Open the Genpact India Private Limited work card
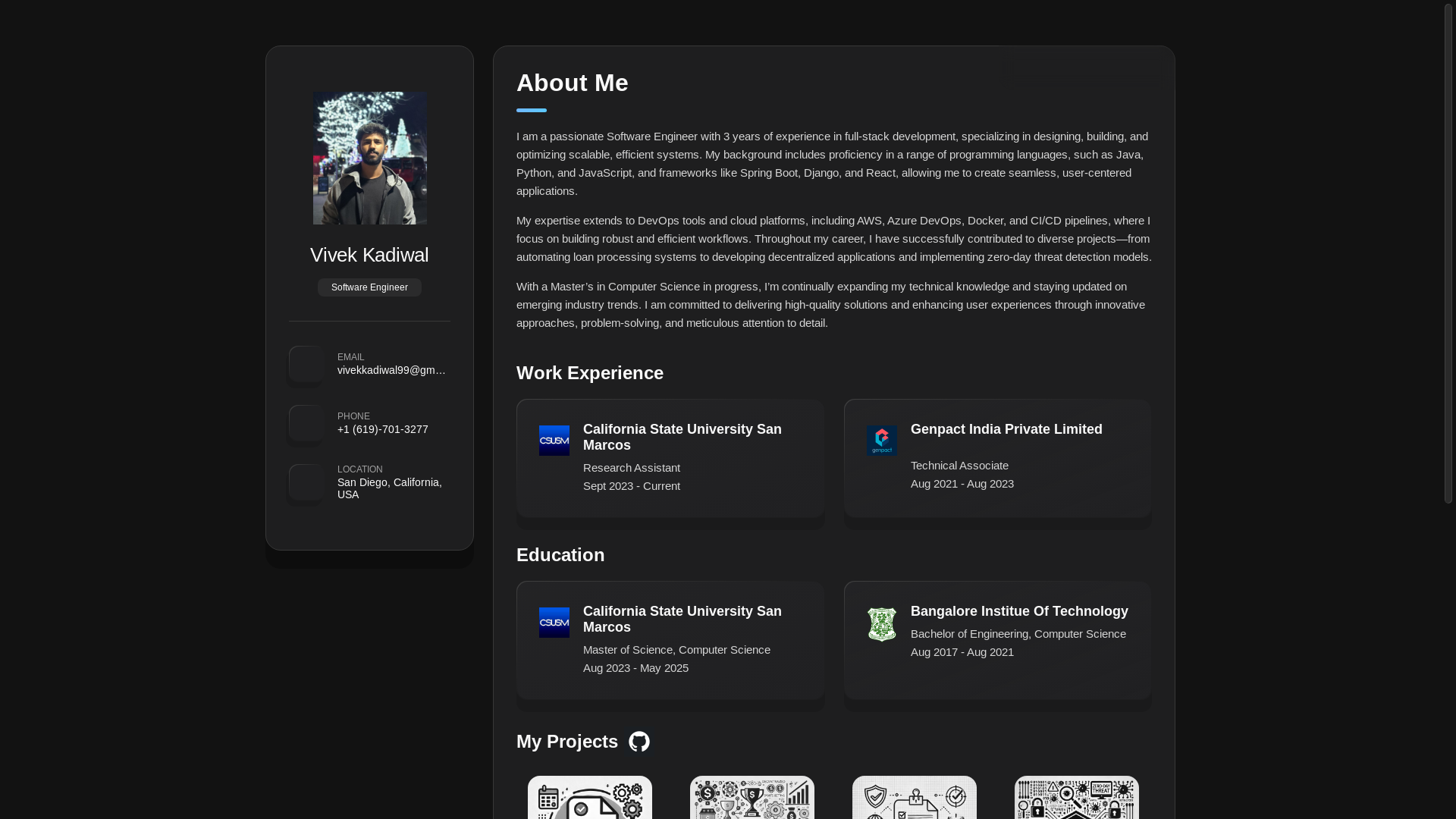Screen dimensions: 1456x819 coord(998,458)
